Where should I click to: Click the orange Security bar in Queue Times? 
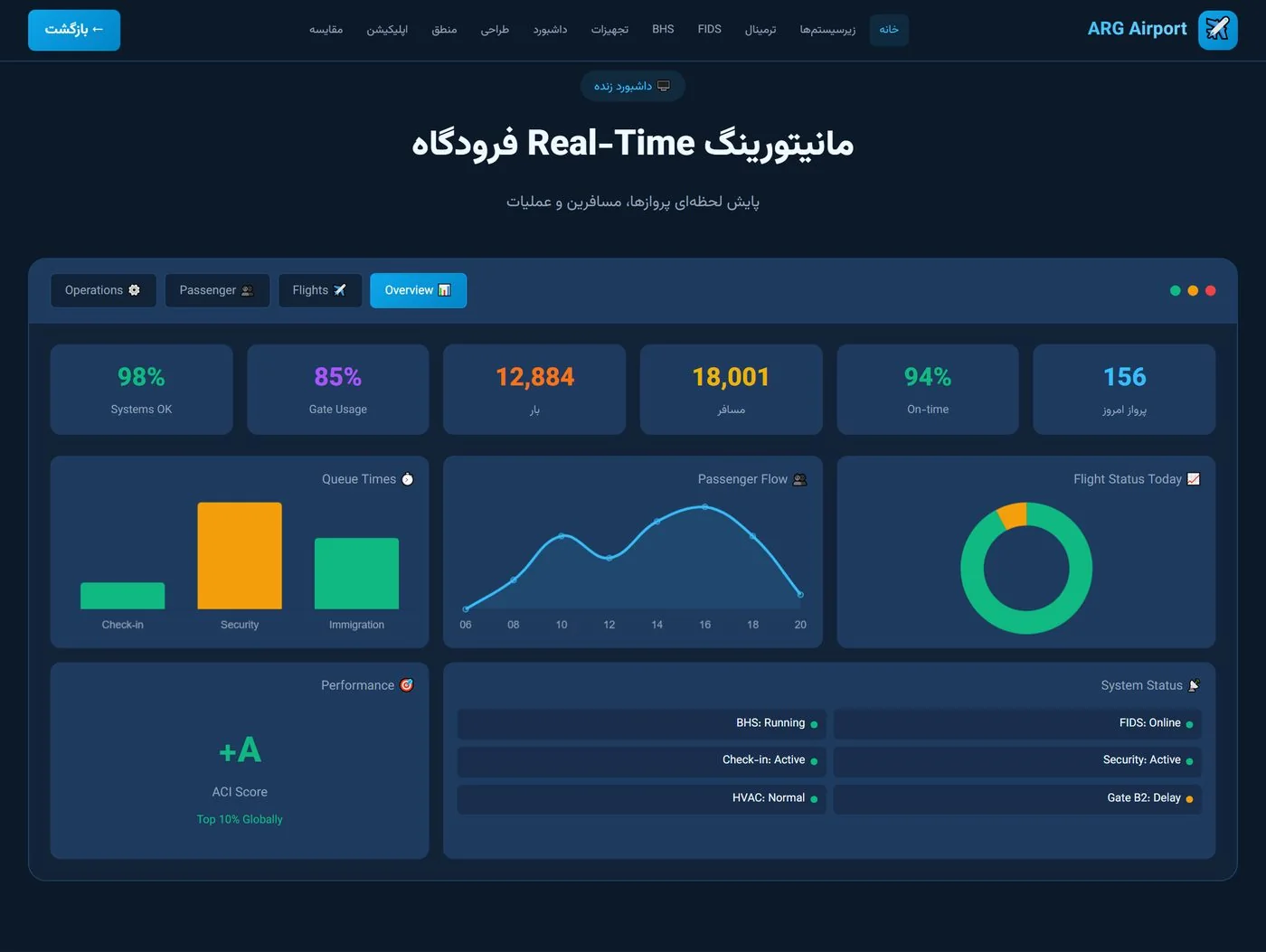pos(240,555)
